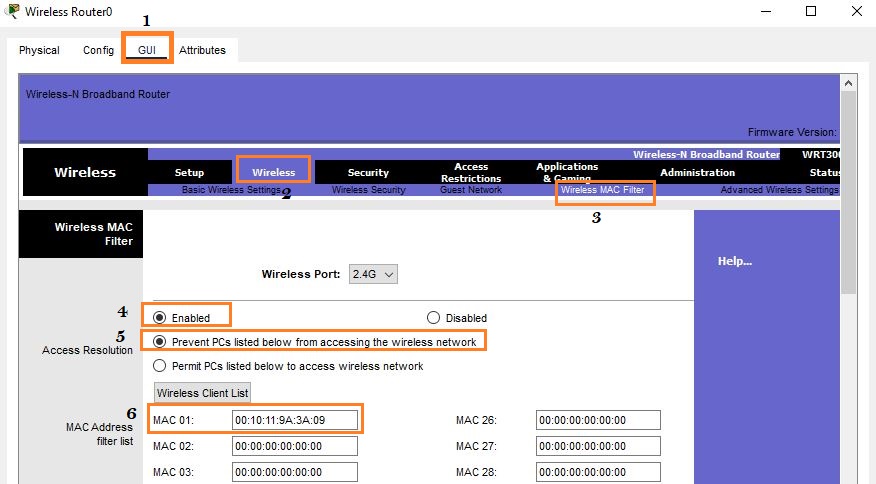Select the Attributes tab
This screenshot has height=484, width=876.
tap(202, 50)
